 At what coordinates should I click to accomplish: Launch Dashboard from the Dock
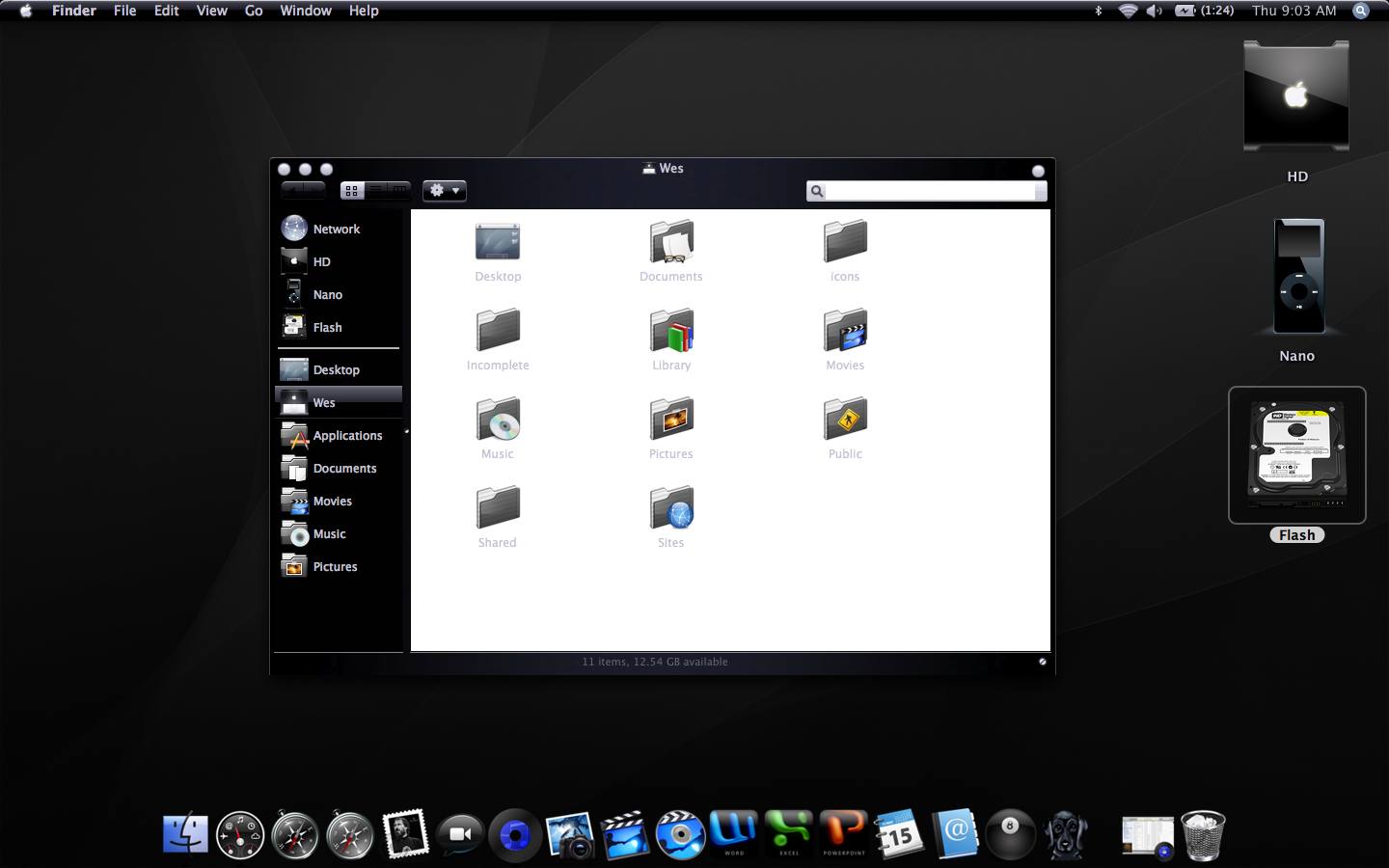240,835
